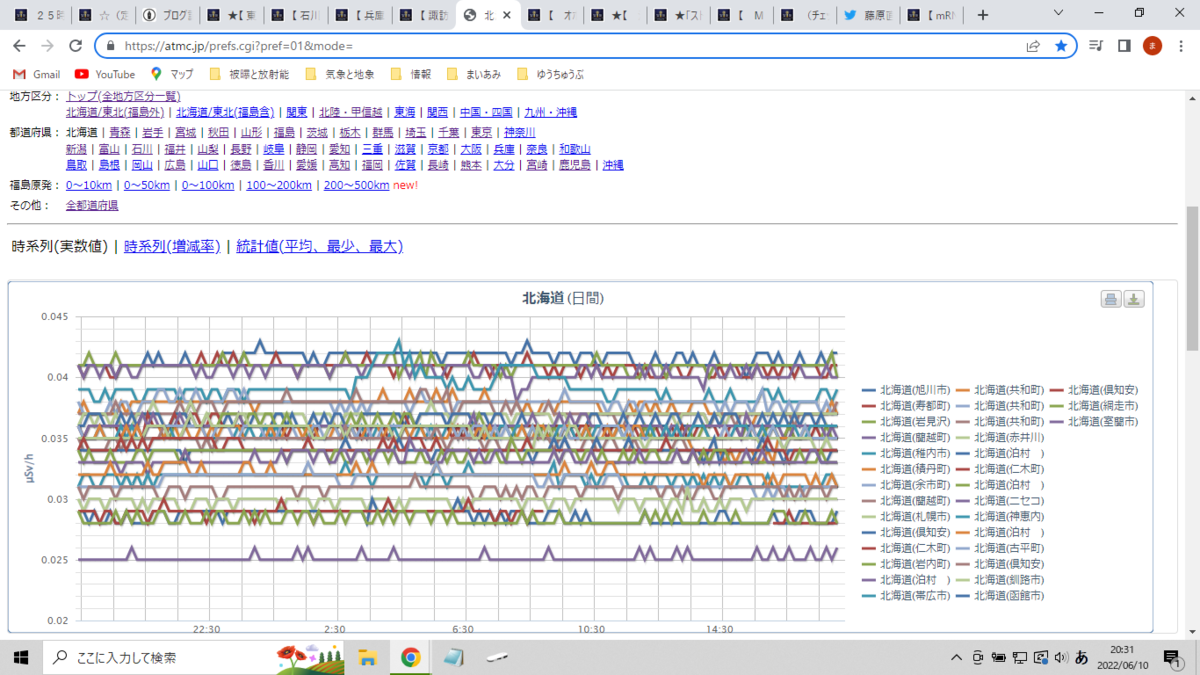Screen dimensions: 1200x675
Task: Open 時系列(増減率) link
Action: 172,246
